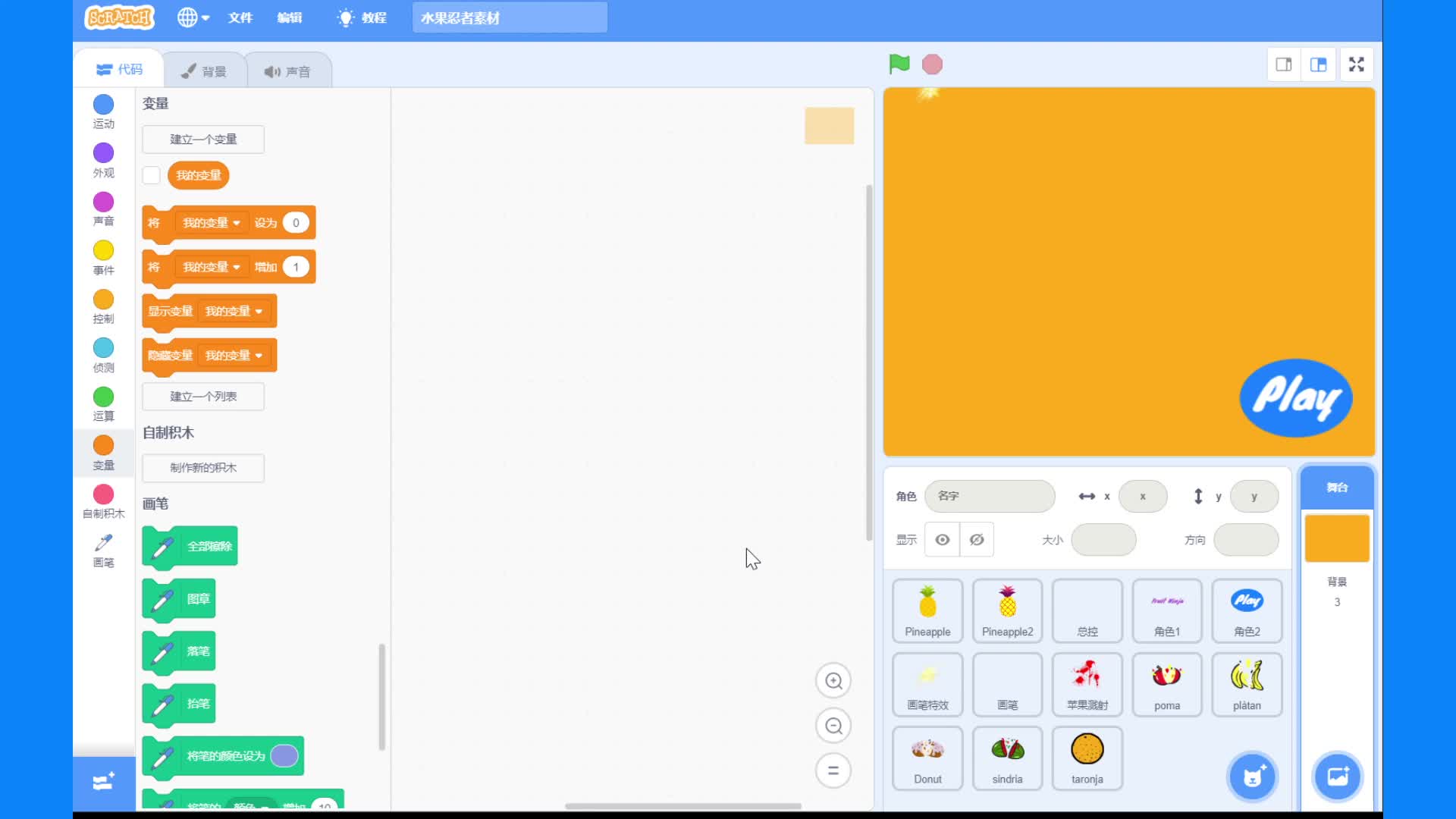The image size is (1456, 819).
Task: Open the add extension button
Action: pyautogui.click(x=104, y=782)
